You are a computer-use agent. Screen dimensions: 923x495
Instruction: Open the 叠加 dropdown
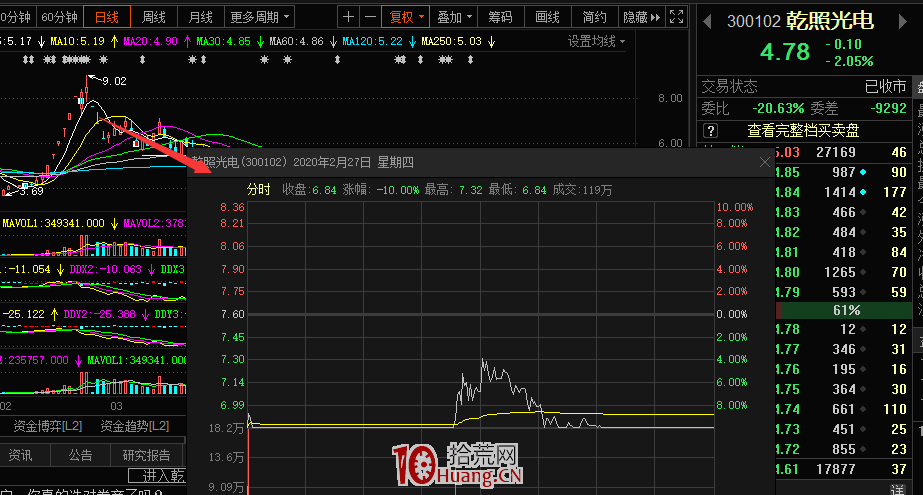tap(454, 17)
